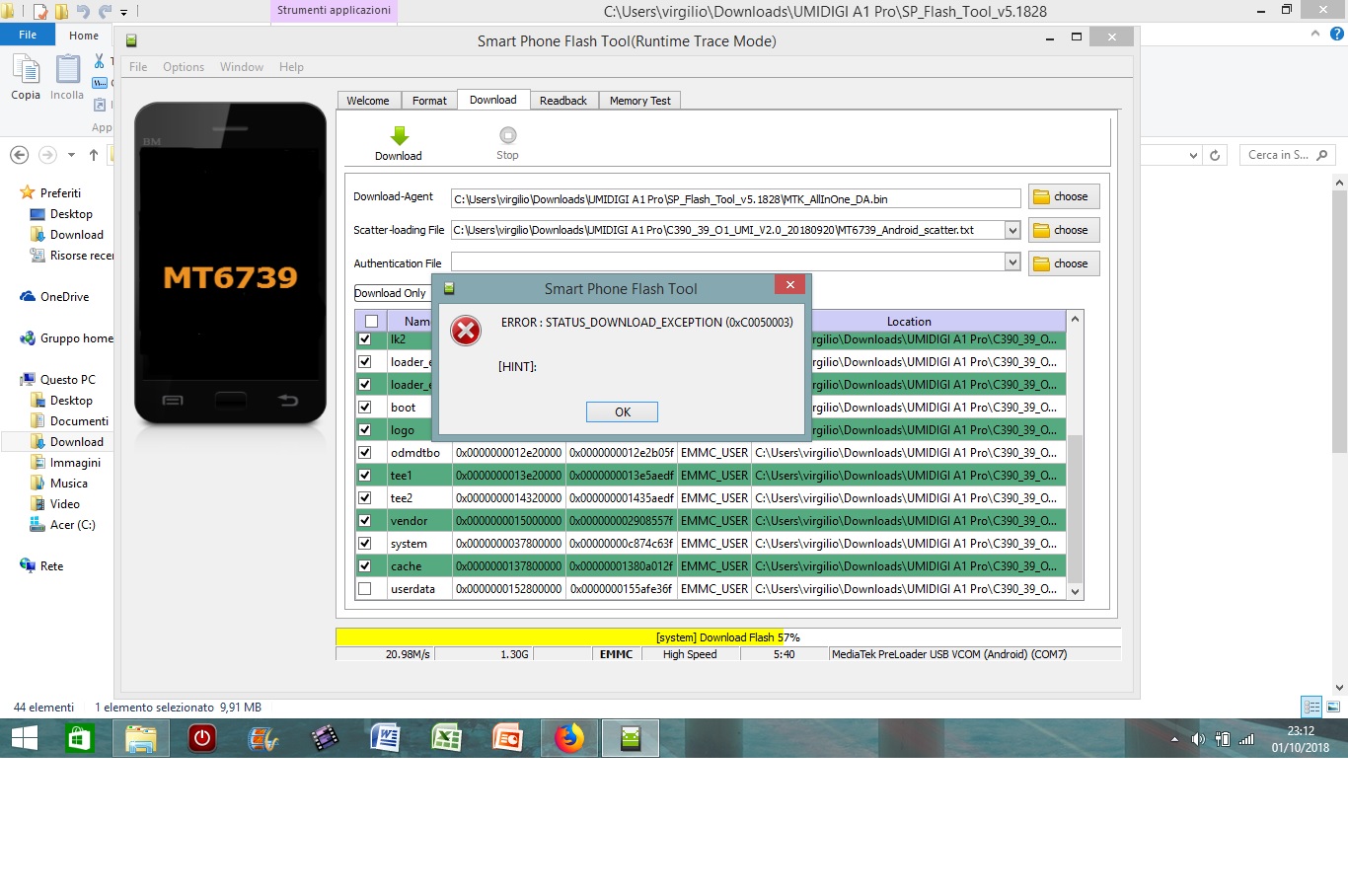Uncheck the tee1 partition checkbox

pos(365,475)
